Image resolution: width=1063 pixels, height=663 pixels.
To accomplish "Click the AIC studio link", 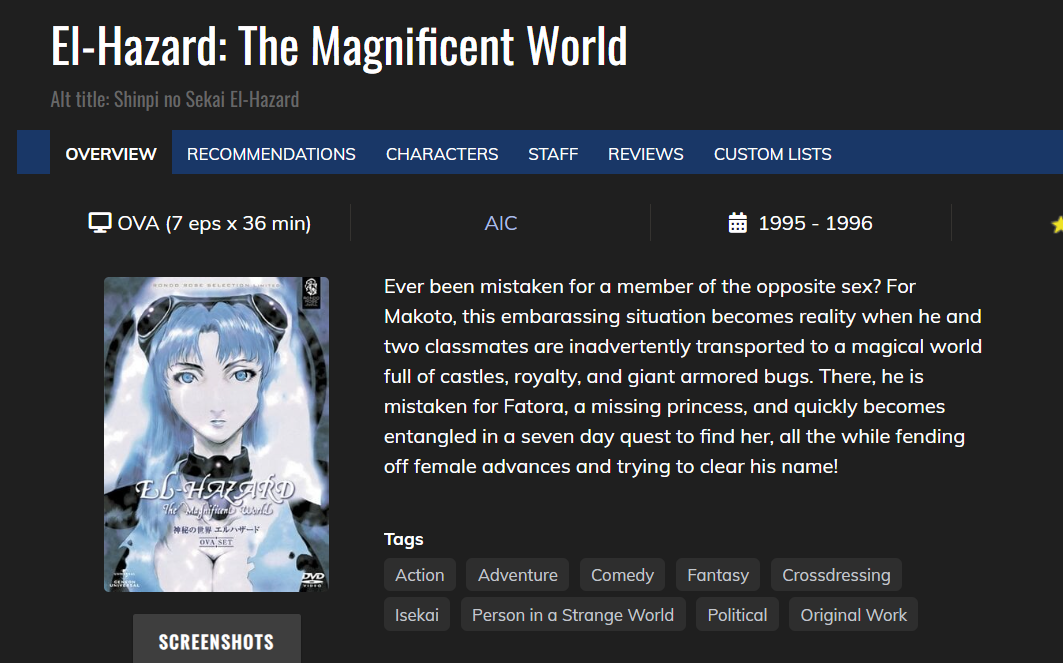I will point(501,223).
